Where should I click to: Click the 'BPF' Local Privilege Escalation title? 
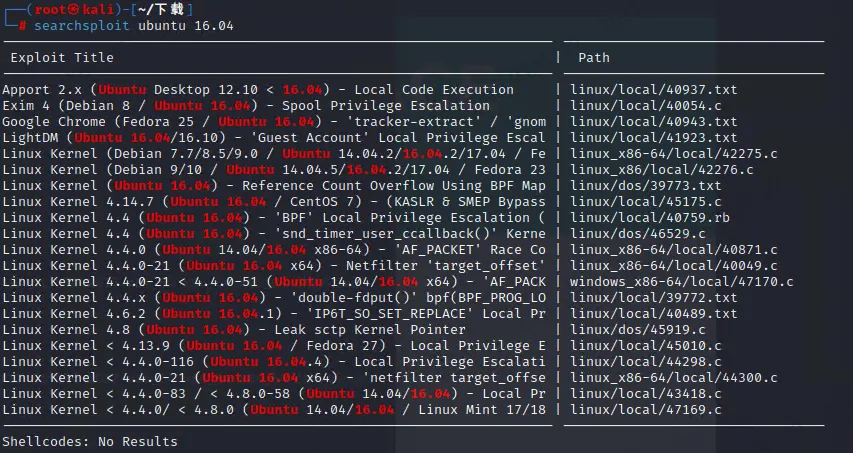coord(274,218)
